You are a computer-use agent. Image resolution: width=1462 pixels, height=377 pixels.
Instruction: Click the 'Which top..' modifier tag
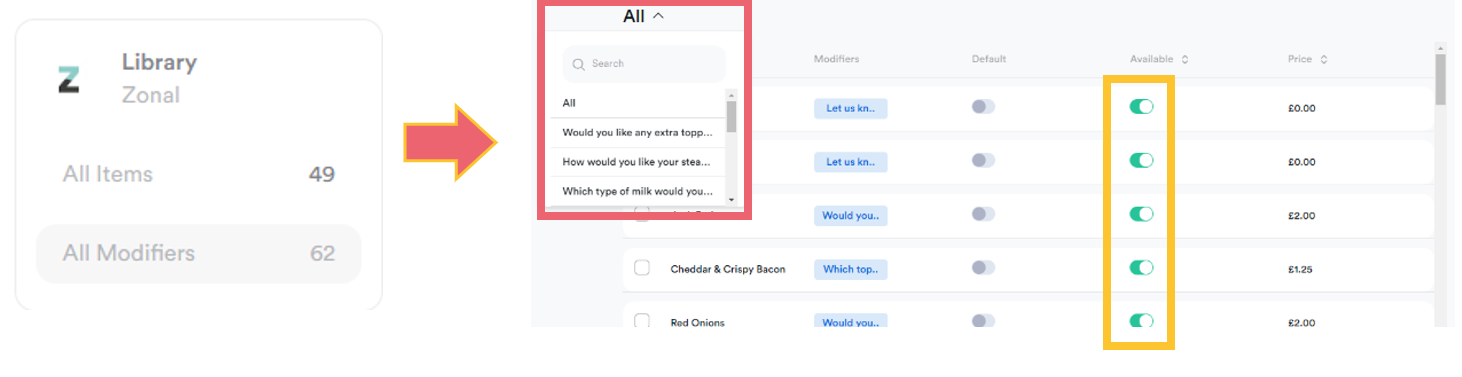(850, 269)
